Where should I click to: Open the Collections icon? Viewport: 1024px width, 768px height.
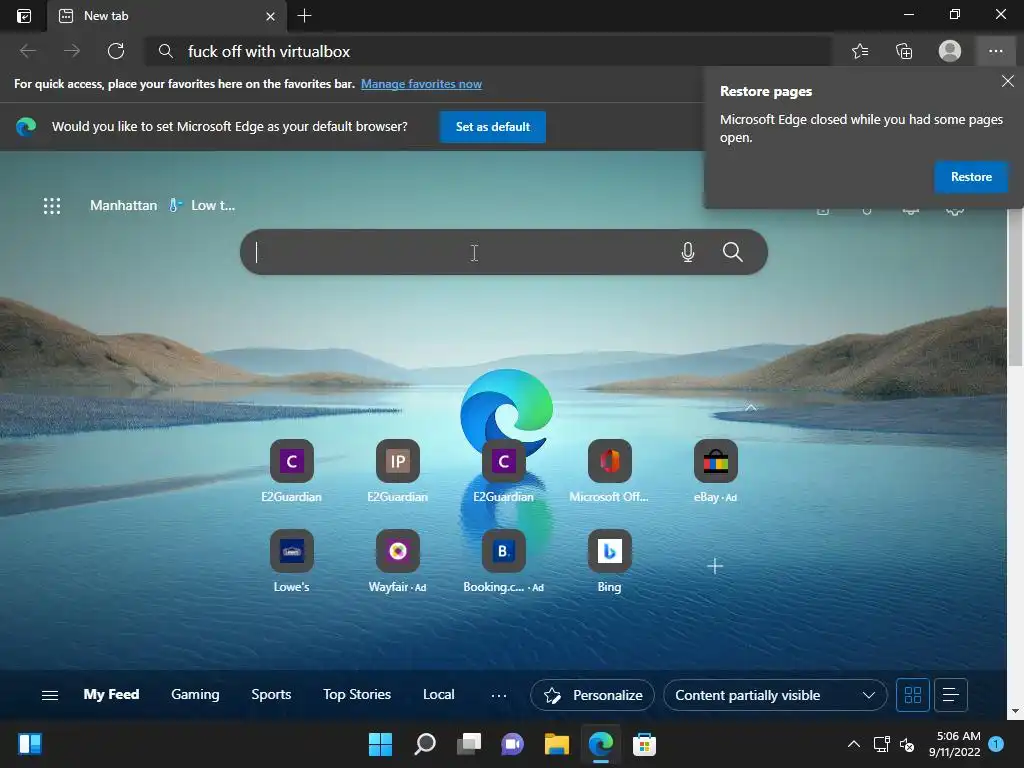(x=904, y=51)
